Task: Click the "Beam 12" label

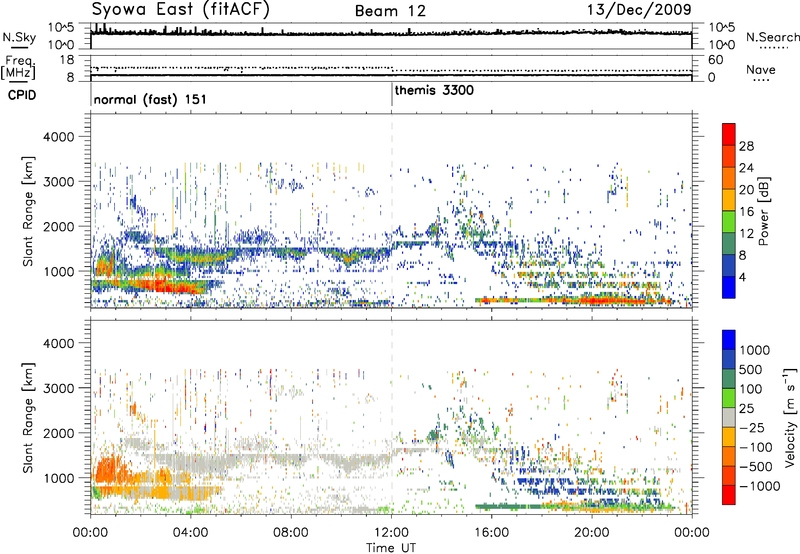Action: [x=390, y=11]
